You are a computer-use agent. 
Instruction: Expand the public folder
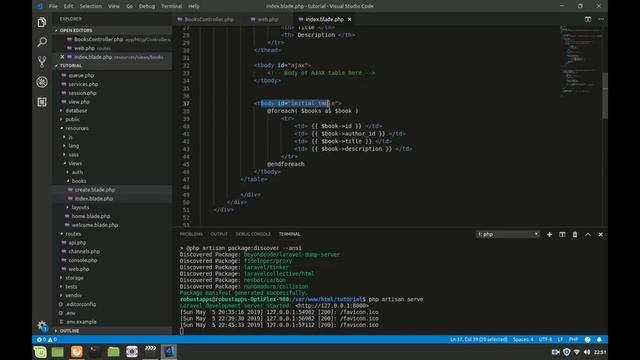pyautogui.click(x=72, y=119)
